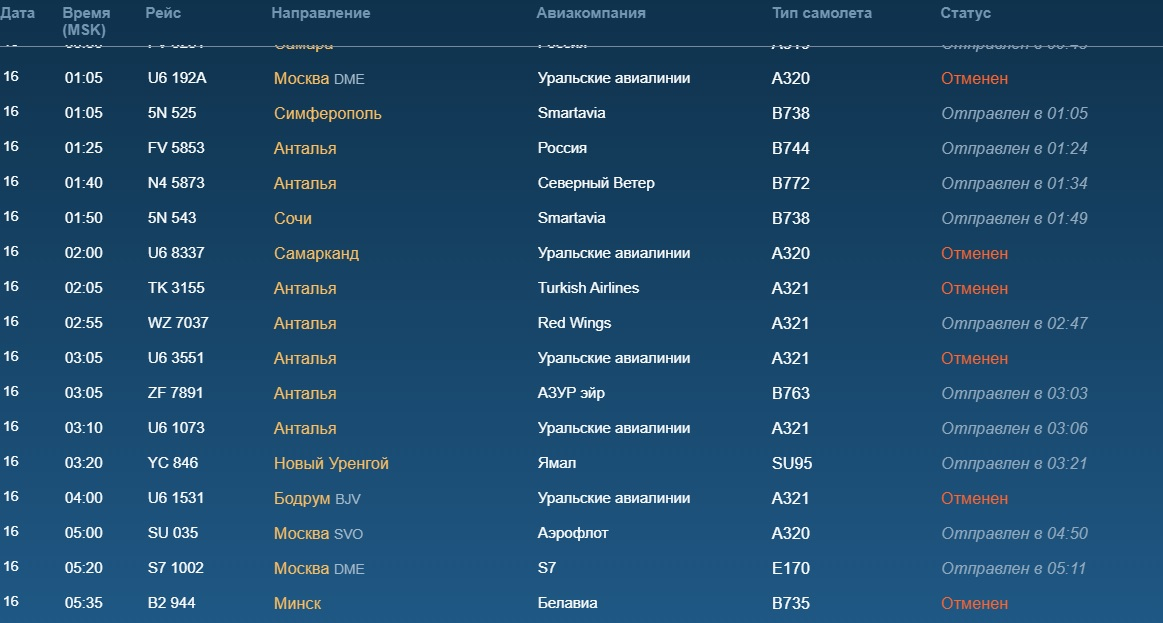The image size is (1163, 623).
Task: Click flight number U6 1073
Action: (x=176, y=427)
